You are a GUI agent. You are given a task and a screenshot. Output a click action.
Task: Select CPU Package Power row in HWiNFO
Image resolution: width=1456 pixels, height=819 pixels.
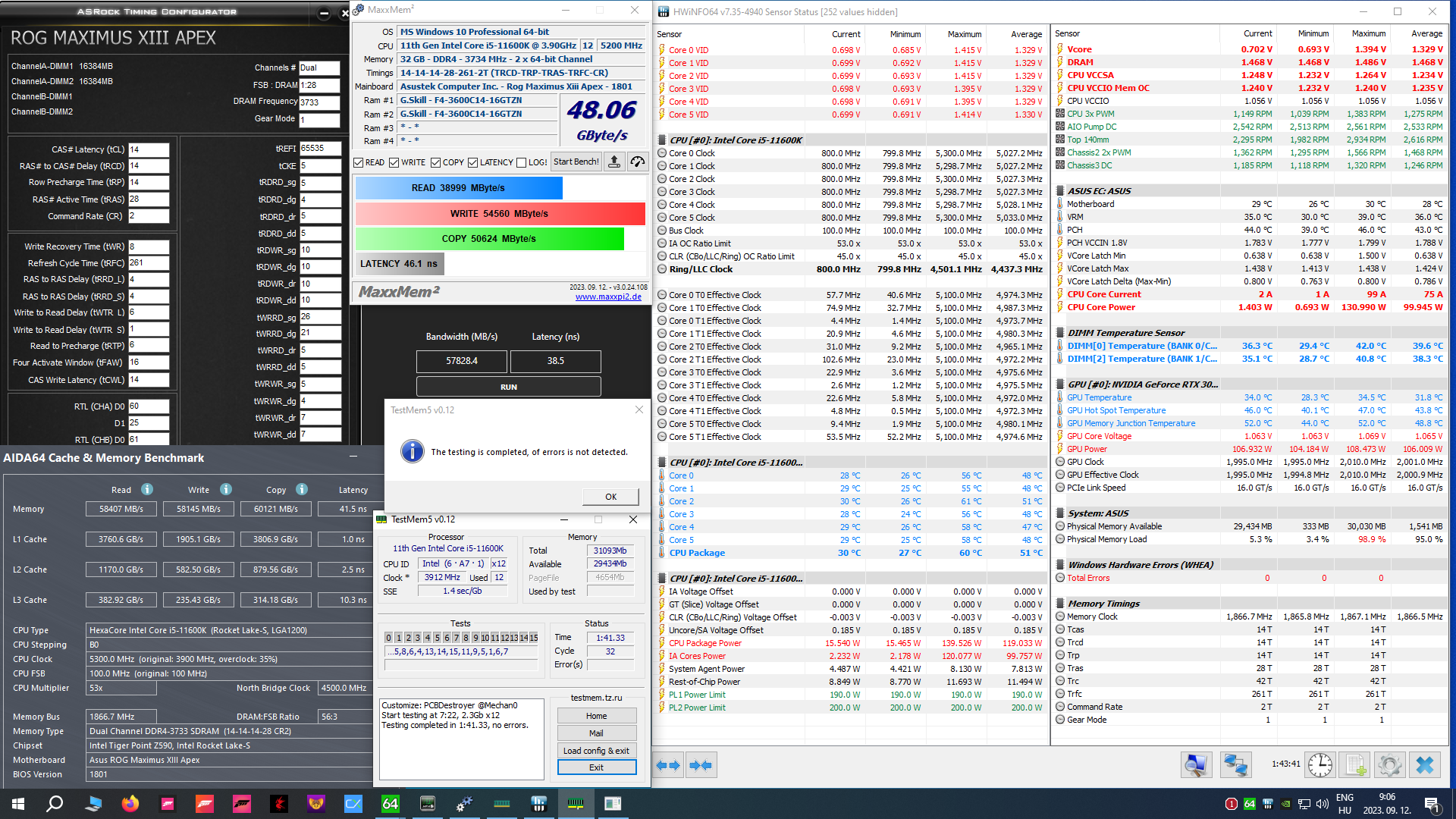coord(850,643)
